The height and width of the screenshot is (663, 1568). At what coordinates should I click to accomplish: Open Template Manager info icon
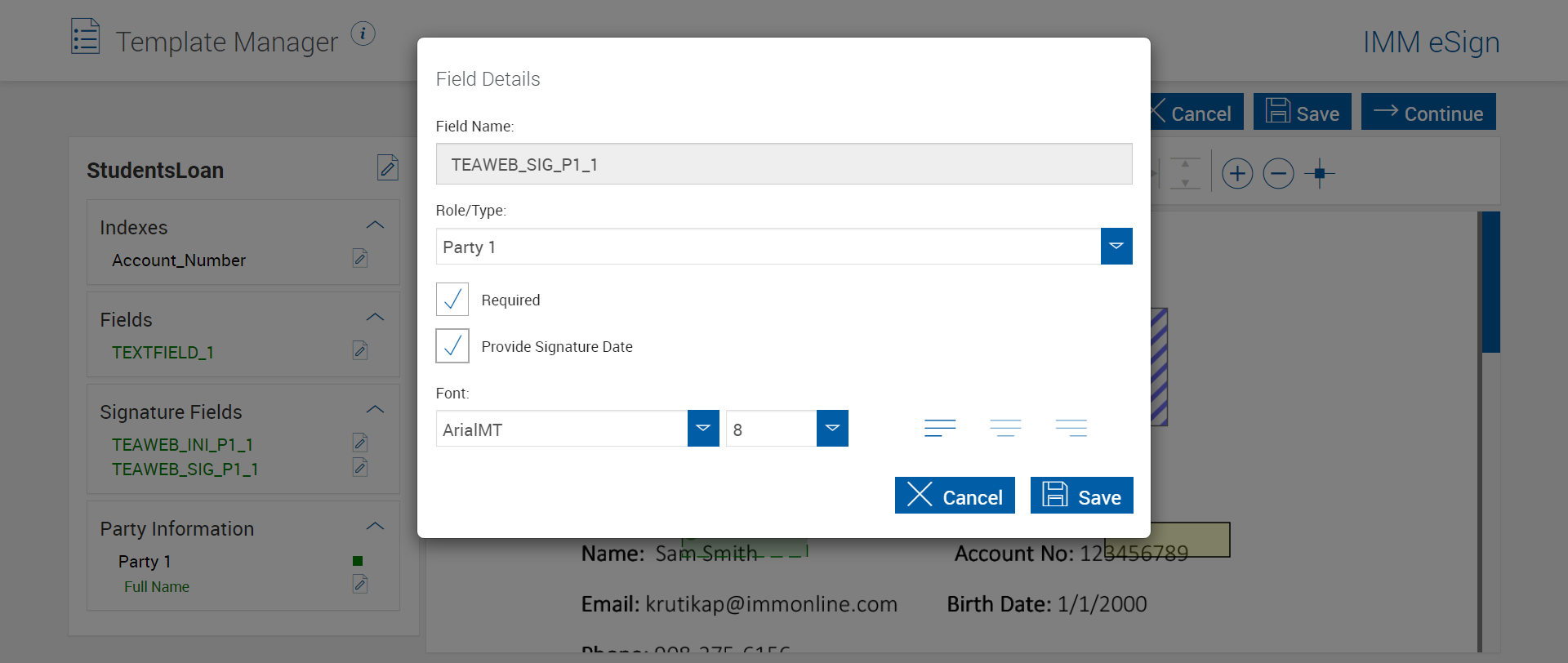pos(363,33)
